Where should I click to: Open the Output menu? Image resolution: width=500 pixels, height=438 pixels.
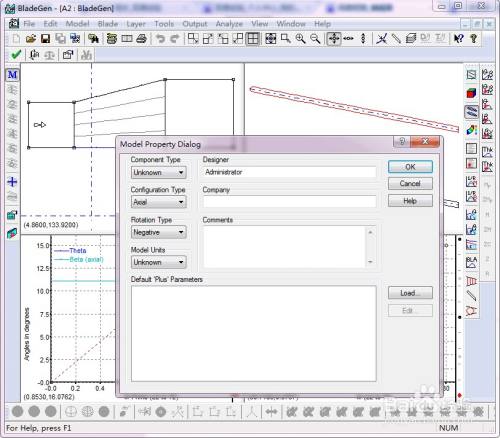coord(195,24)
